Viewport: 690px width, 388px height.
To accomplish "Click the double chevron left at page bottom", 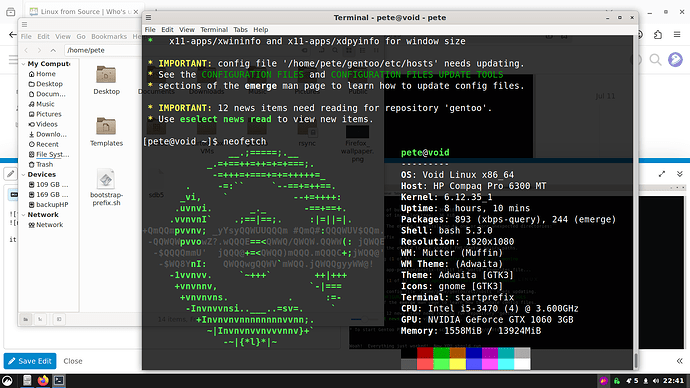I will (x=679, y=361).
